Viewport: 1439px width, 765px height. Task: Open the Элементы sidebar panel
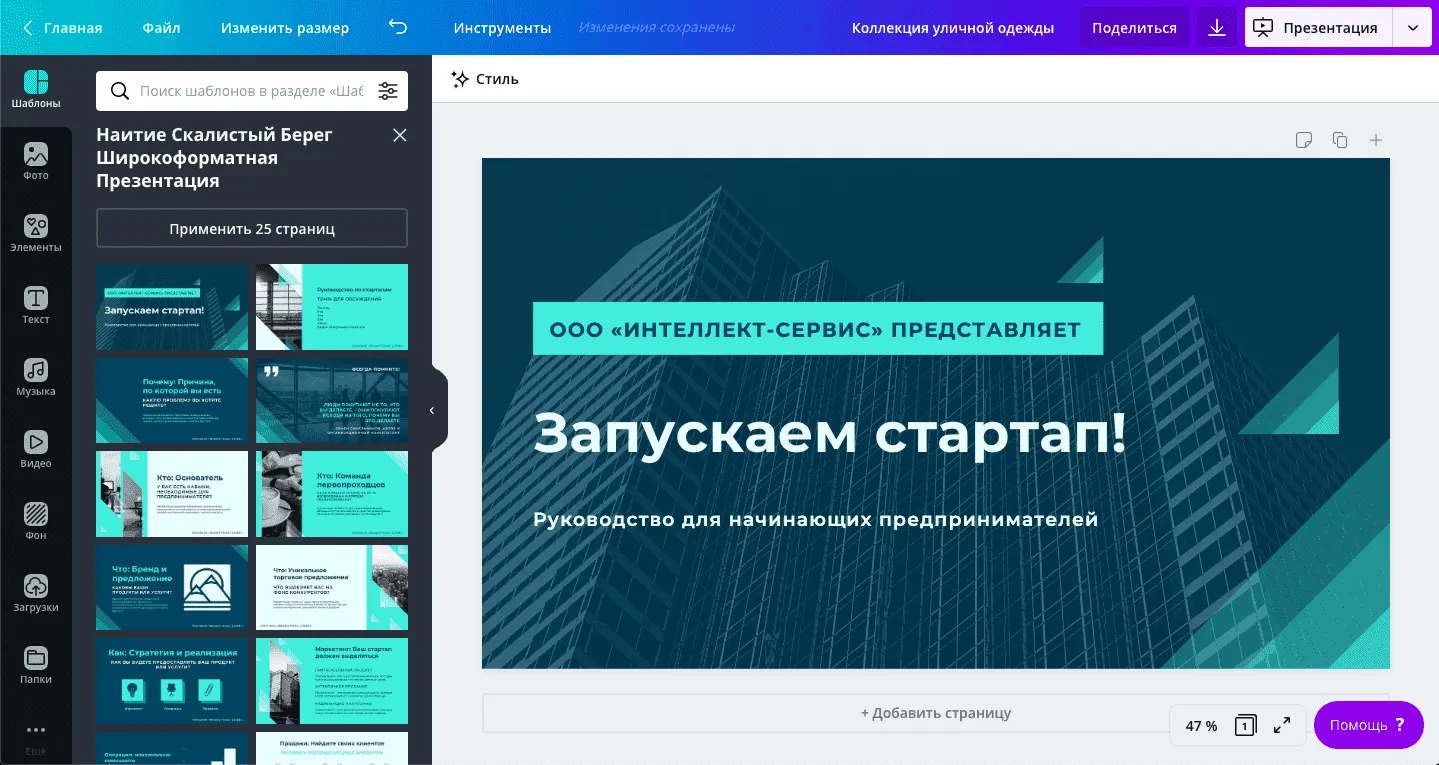[36, 234]
